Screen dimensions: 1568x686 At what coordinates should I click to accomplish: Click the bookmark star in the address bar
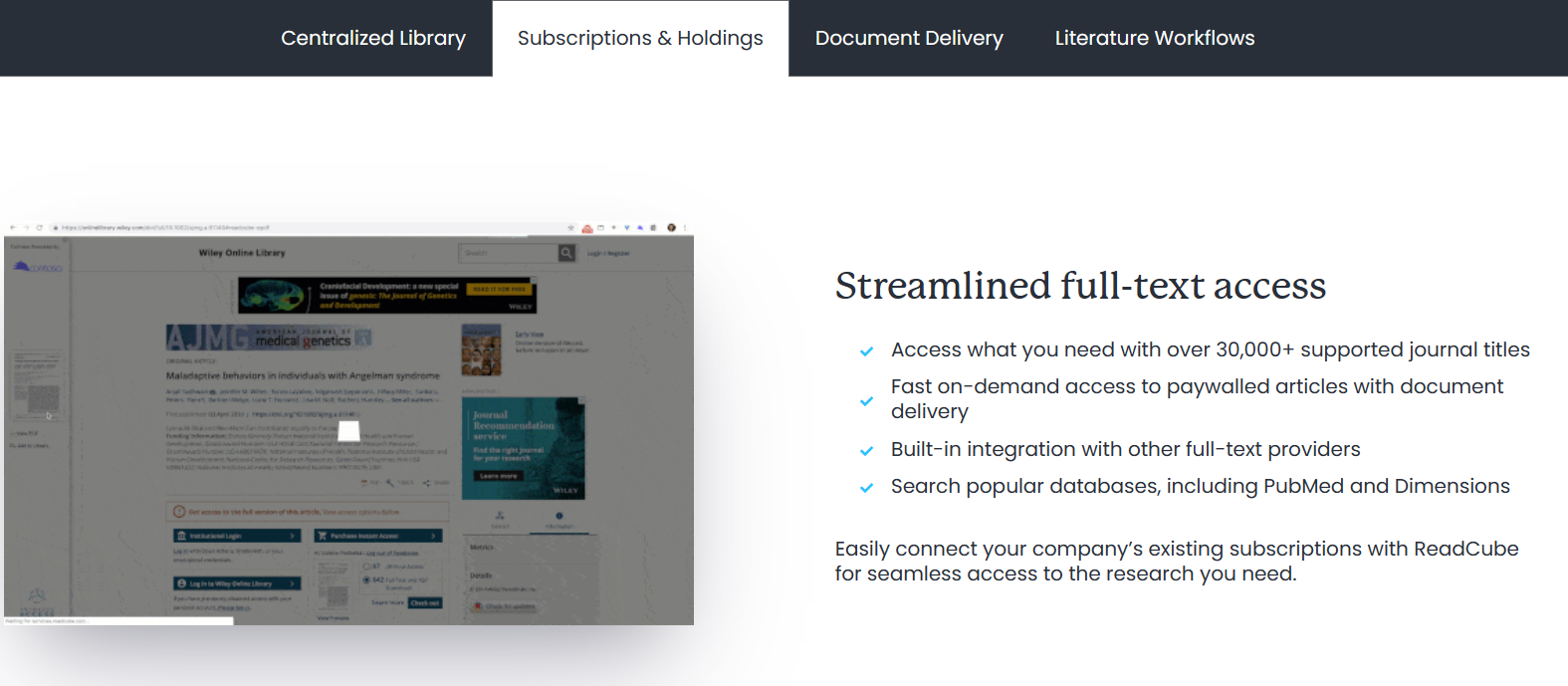tap(571, 228)
